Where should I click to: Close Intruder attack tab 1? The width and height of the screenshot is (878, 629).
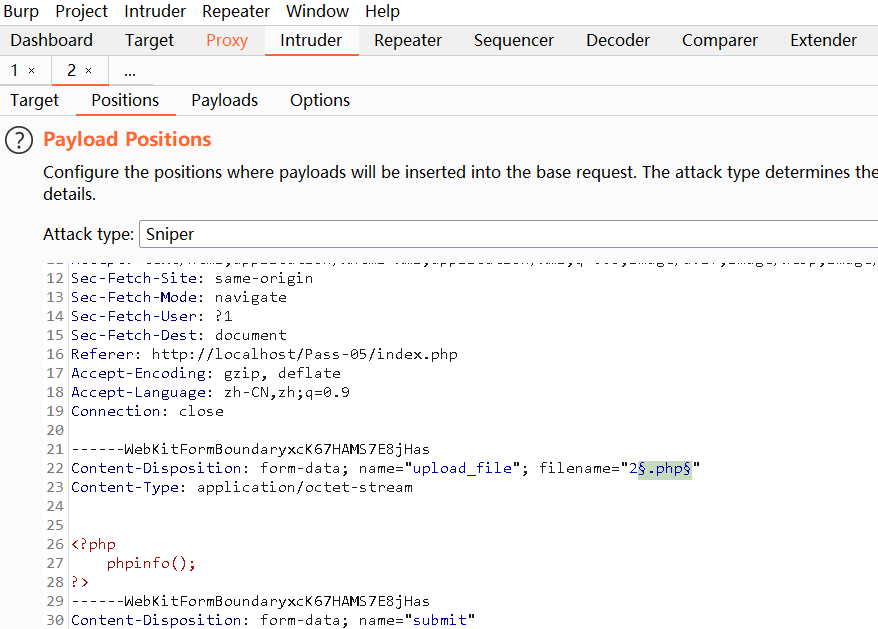31,71
